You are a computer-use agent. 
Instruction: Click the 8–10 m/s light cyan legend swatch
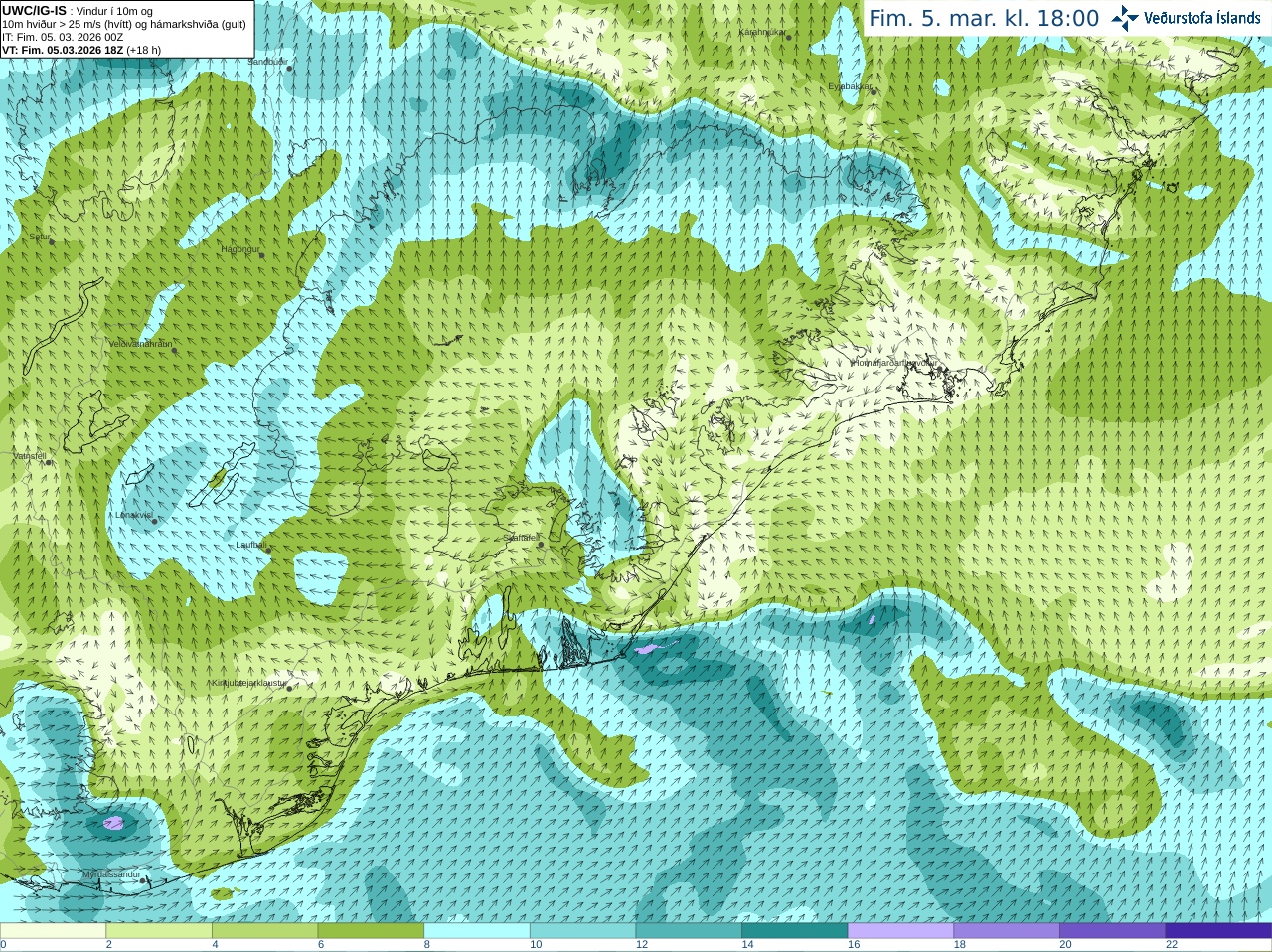pyautogui.click(x=477, y=931)
